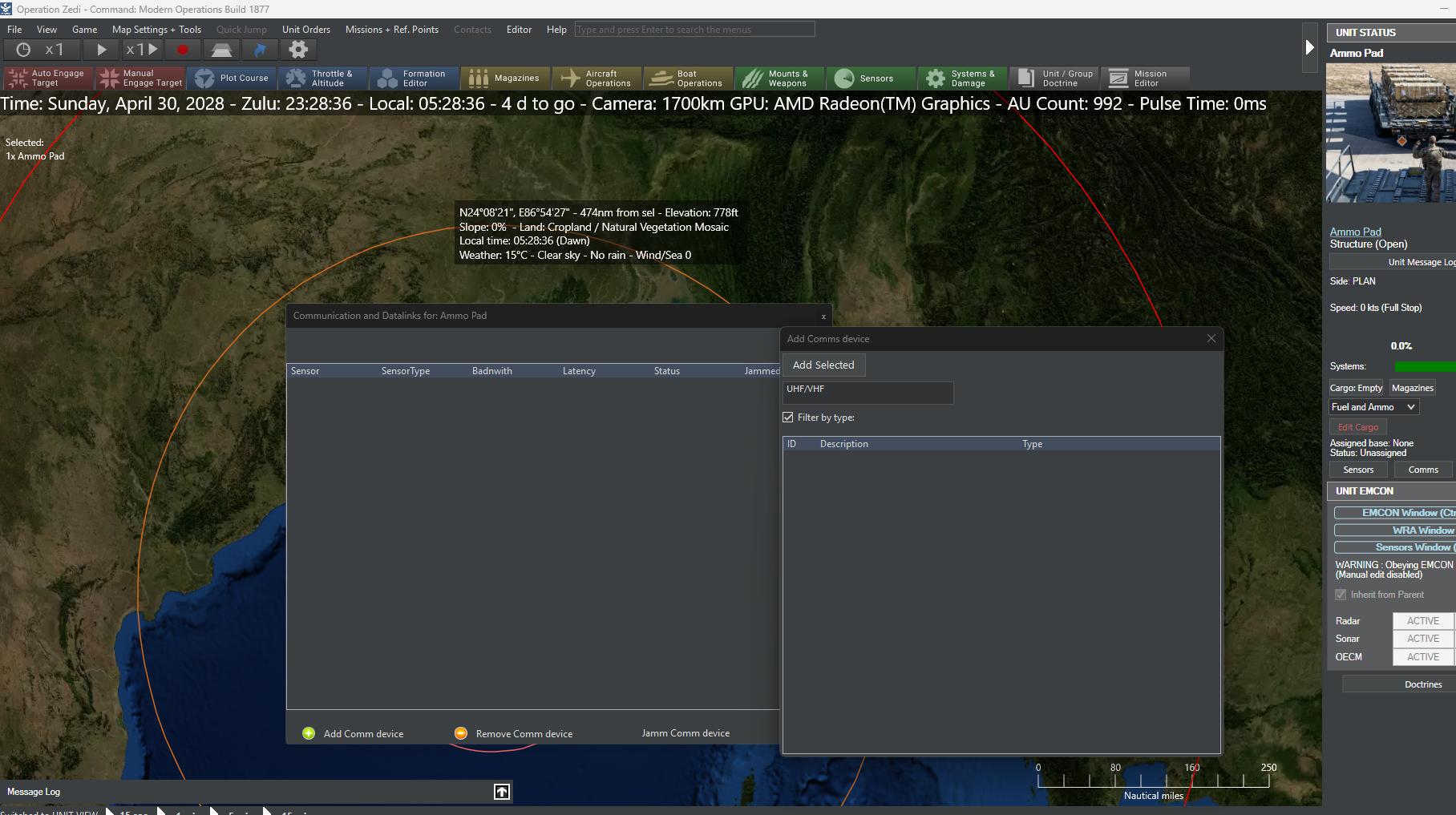The width and height of the screenshot is (1456, 815).
Task: Click the Latency column header
Action: 579,371
